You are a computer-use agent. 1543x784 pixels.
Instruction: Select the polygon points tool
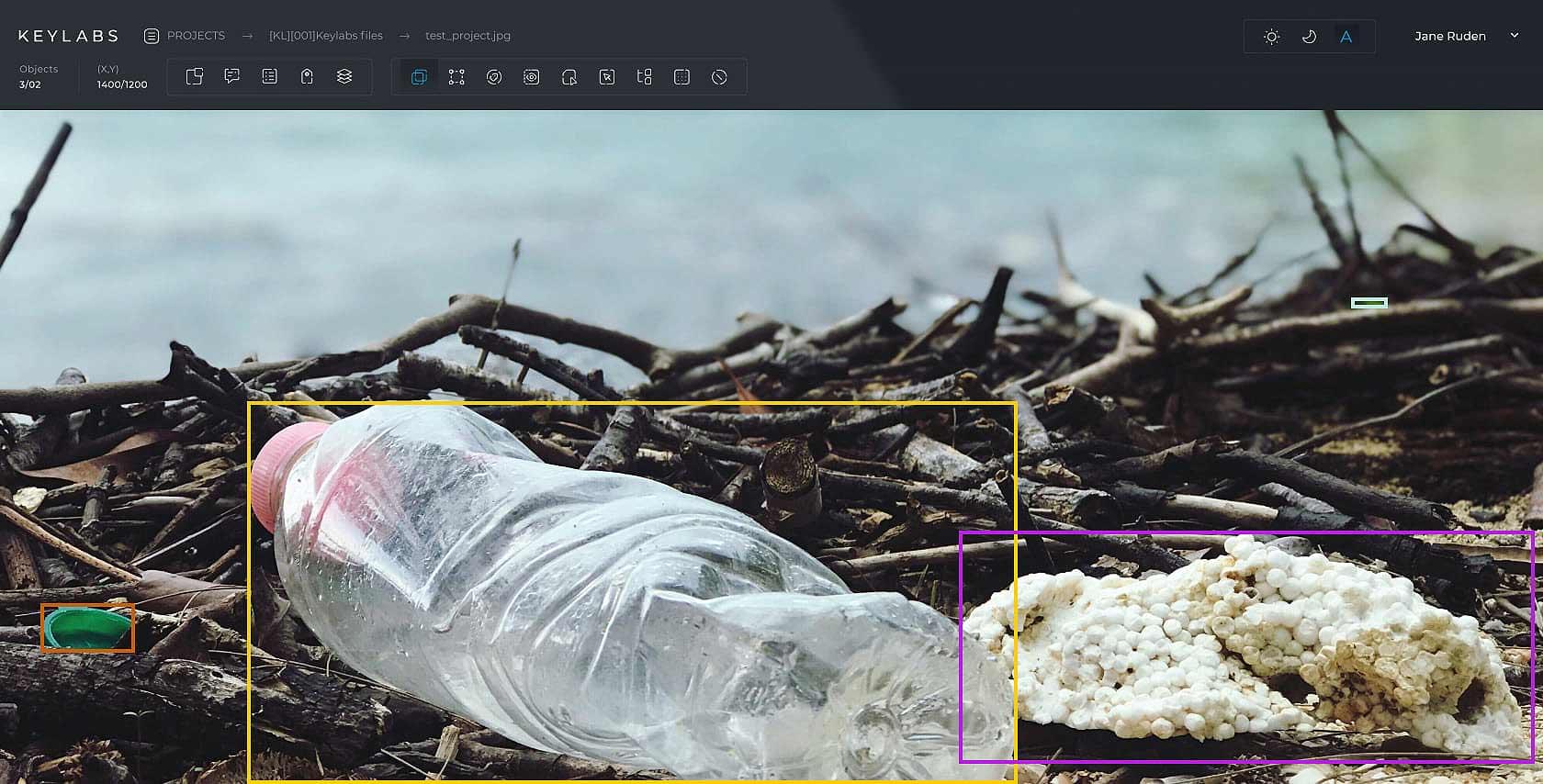tap(456, 77)
